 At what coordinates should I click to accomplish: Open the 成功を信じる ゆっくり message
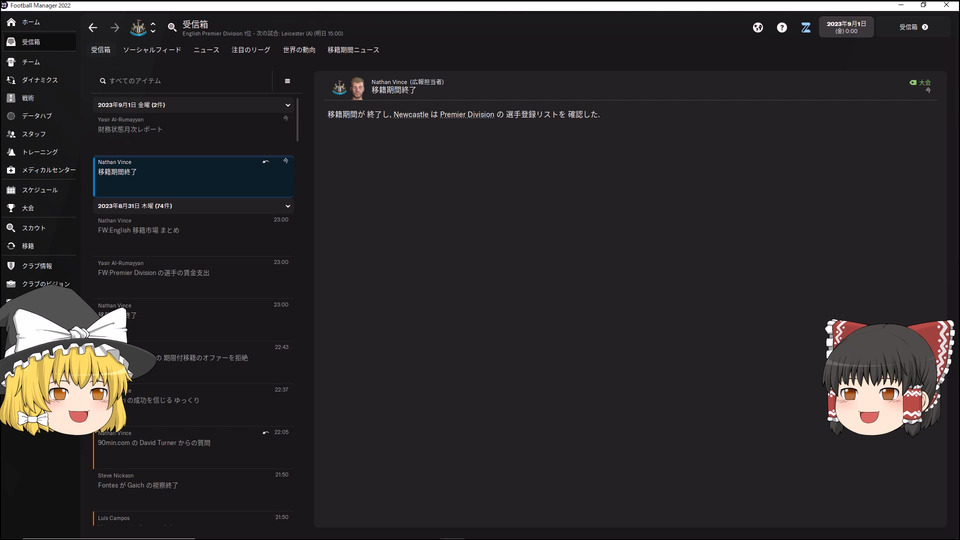pos(193,405)
